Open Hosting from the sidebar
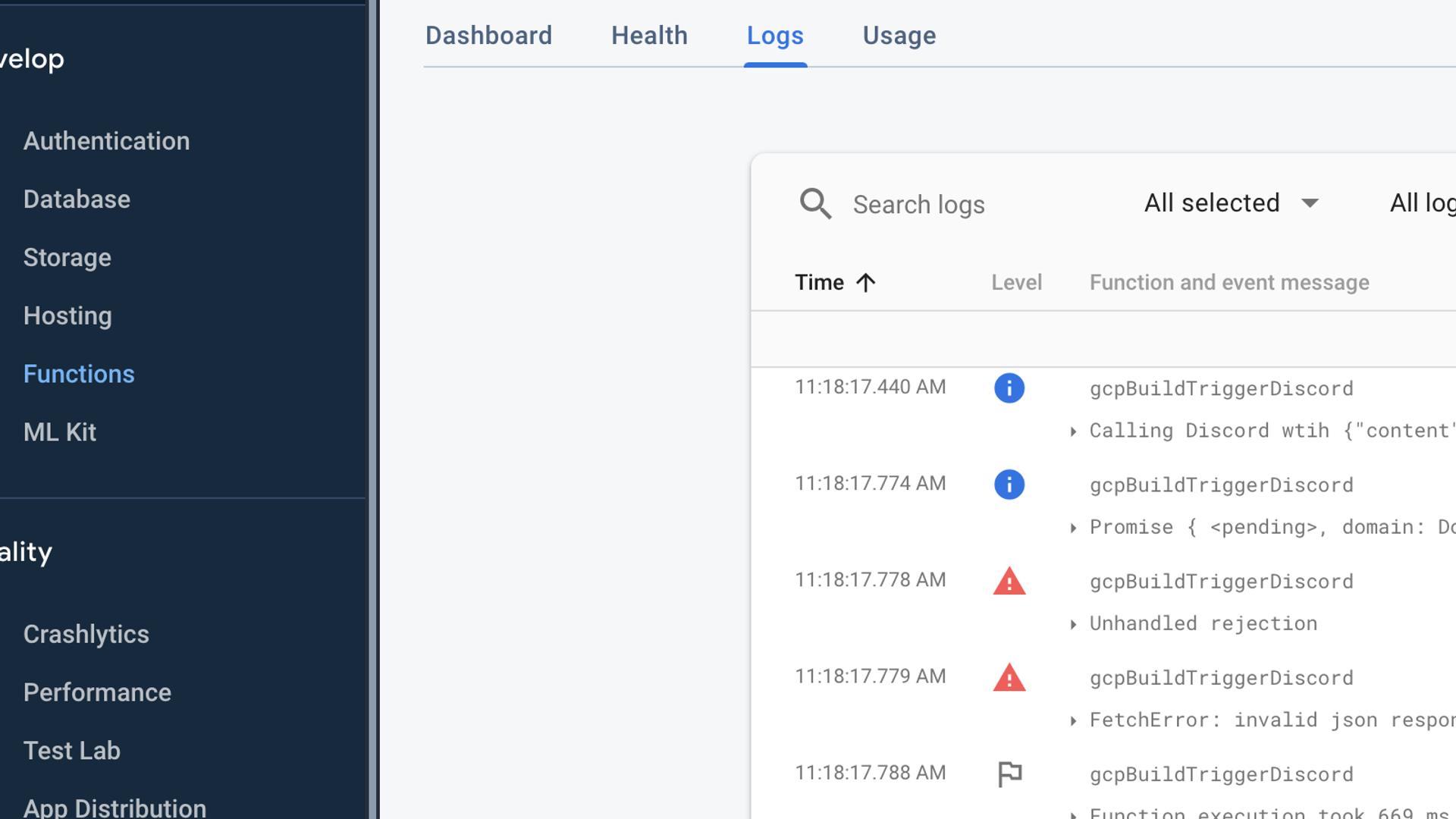This screenshot has width=1456, height=819. 67,315
